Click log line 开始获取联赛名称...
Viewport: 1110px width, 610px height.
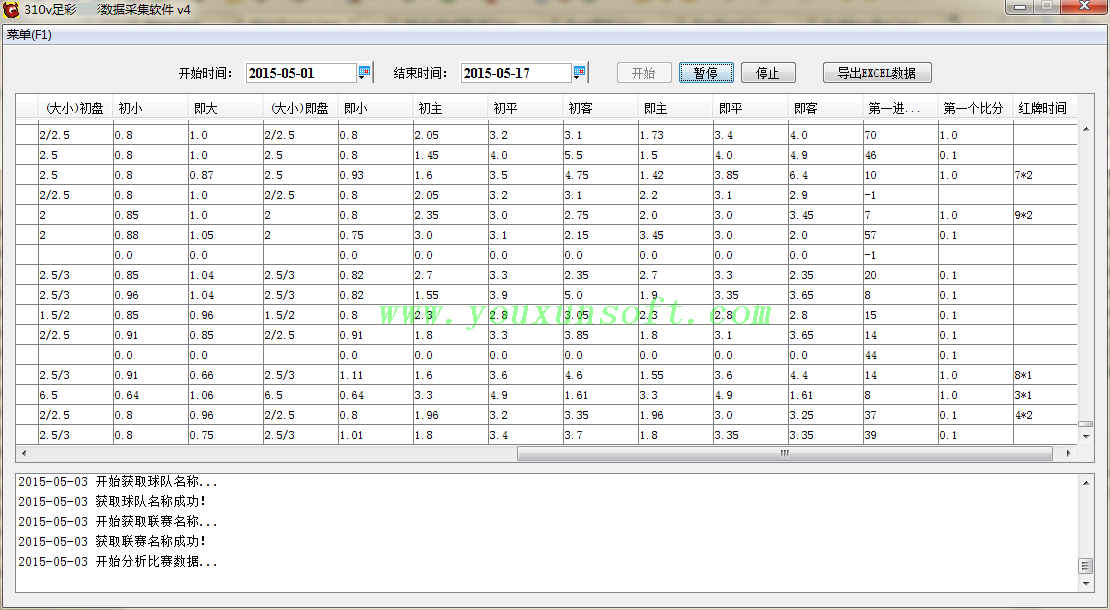tap(118, 522)
